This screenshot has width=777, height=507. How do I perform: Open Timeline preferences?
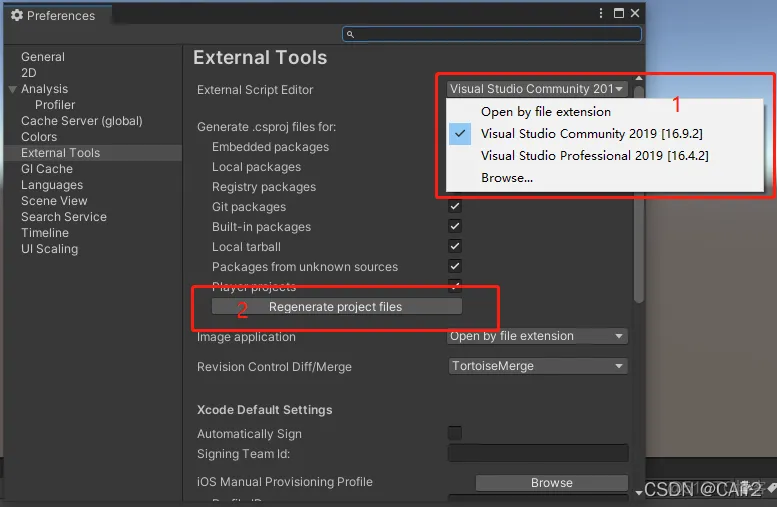(45, 233)
